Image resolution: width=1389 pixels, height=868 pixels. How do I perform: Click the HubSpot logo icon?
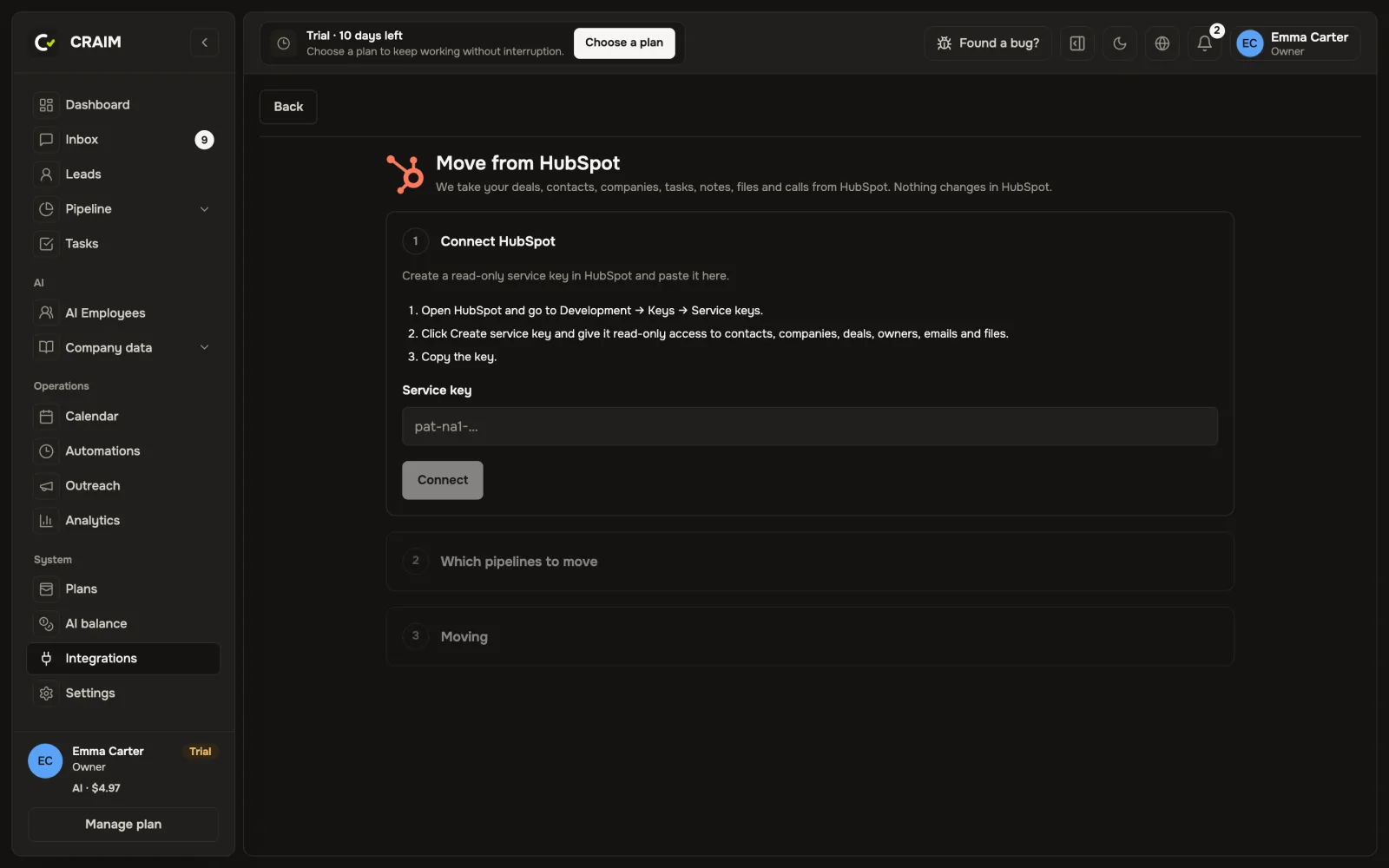tap(405, 174)
